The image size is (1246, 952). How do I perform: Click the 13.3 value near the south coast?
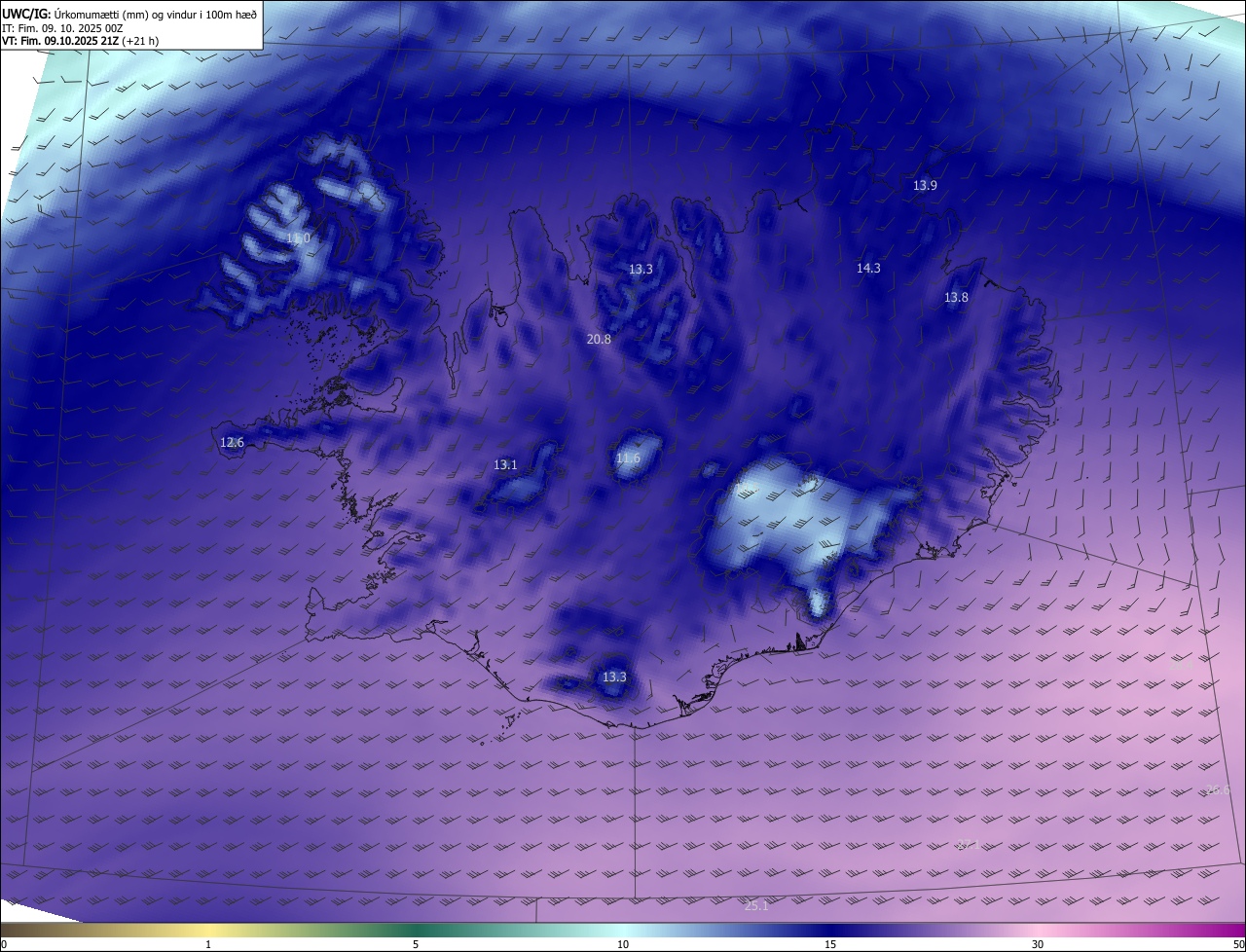[x=614, y=677]
